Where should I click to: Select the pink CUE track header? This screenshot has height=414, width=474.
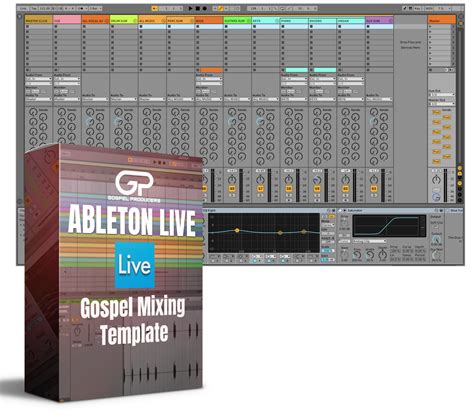coord(67,20)
